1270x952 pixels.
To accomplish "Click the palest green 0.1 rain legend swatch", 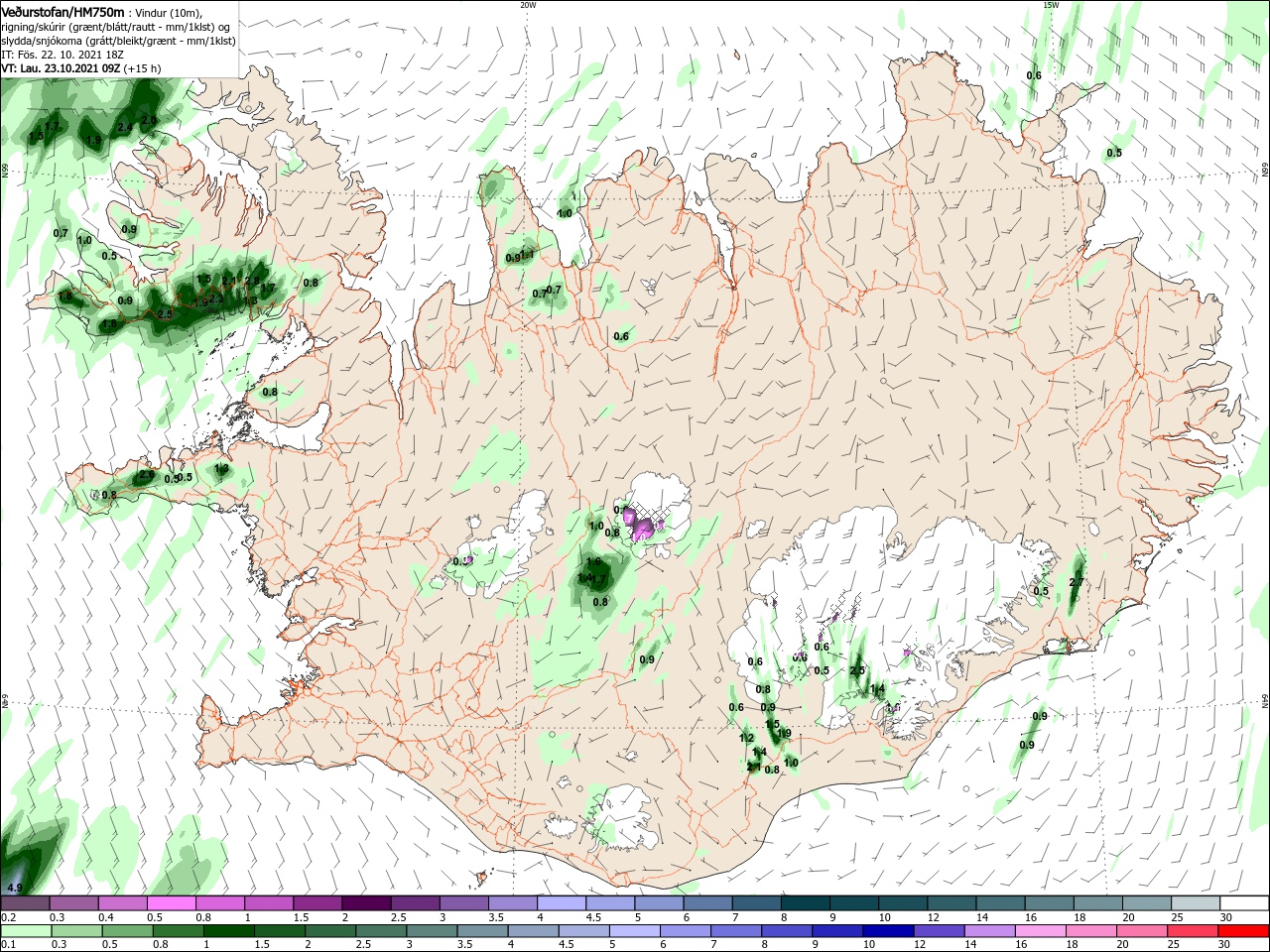I will (25, 931).
